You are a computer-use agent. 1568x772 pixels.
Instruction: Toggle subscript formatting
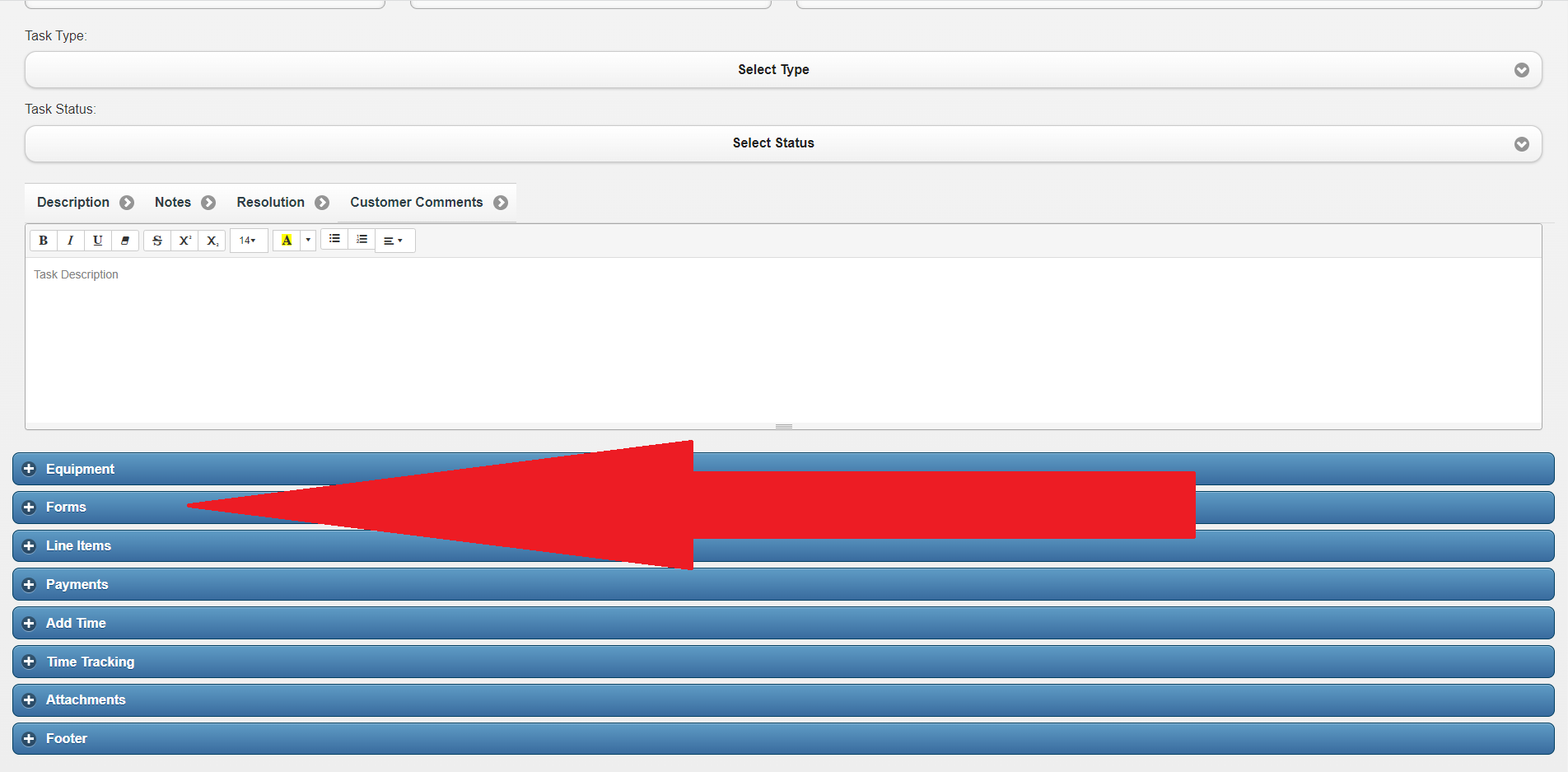pyautogui.click(x=212, y=241)
